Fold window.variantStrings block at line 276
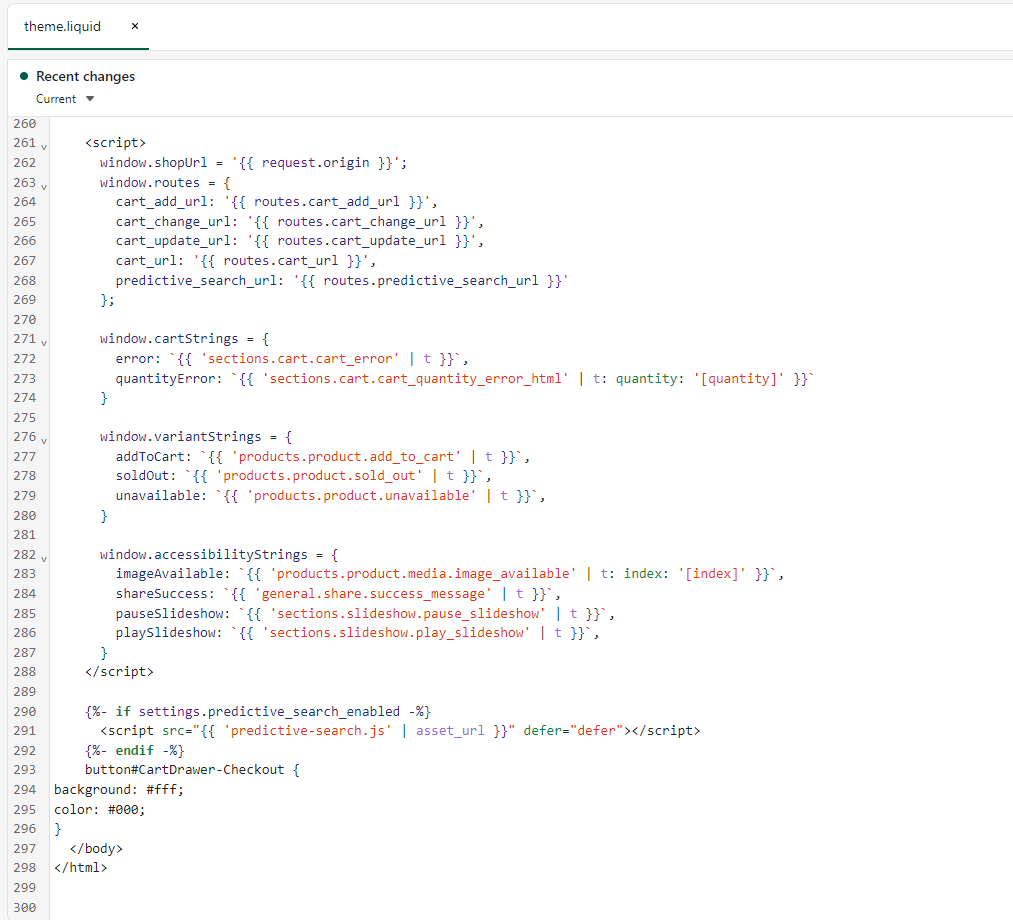Image resolution: width=1013 pixels, height=920 pixels. tap(44, 440)
